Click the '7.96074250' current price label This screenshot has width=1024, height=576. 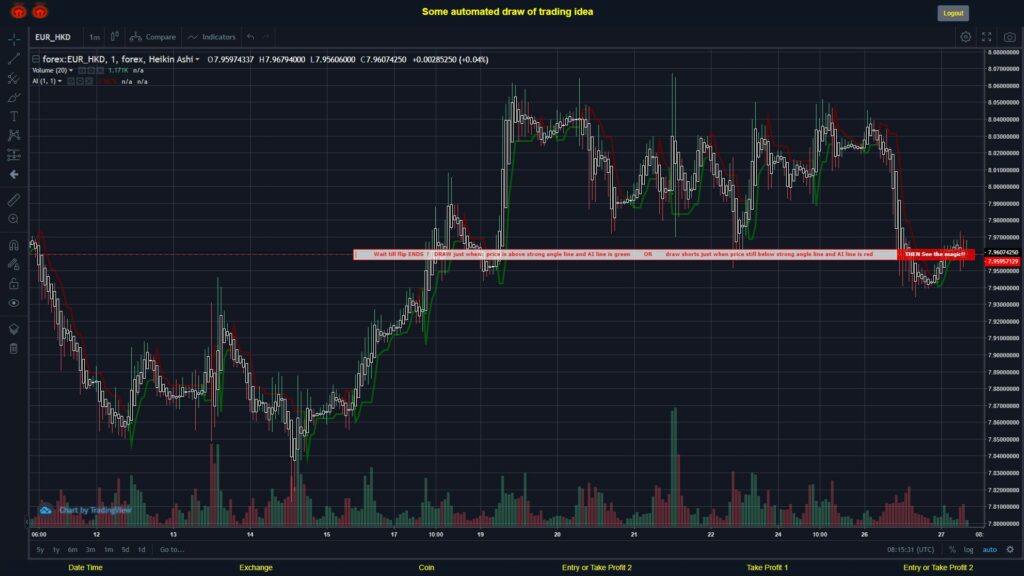[1002, 252]
